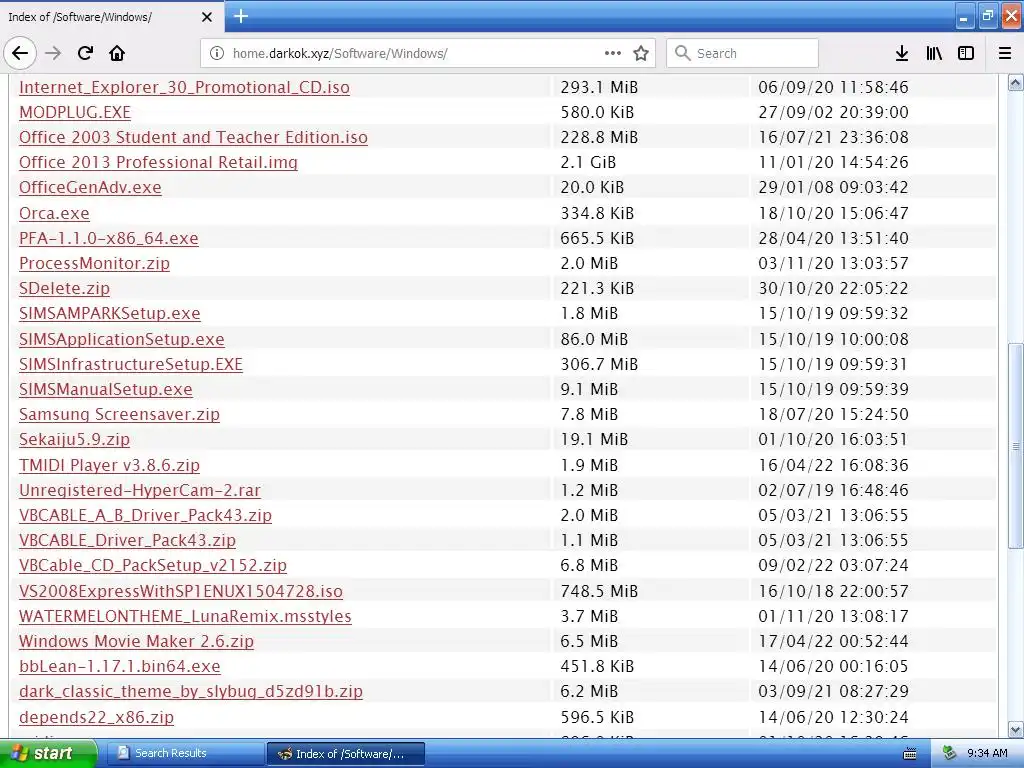Open dark_classic_theme_by_slybug_d5zd91b.zip link

[191, 692]
